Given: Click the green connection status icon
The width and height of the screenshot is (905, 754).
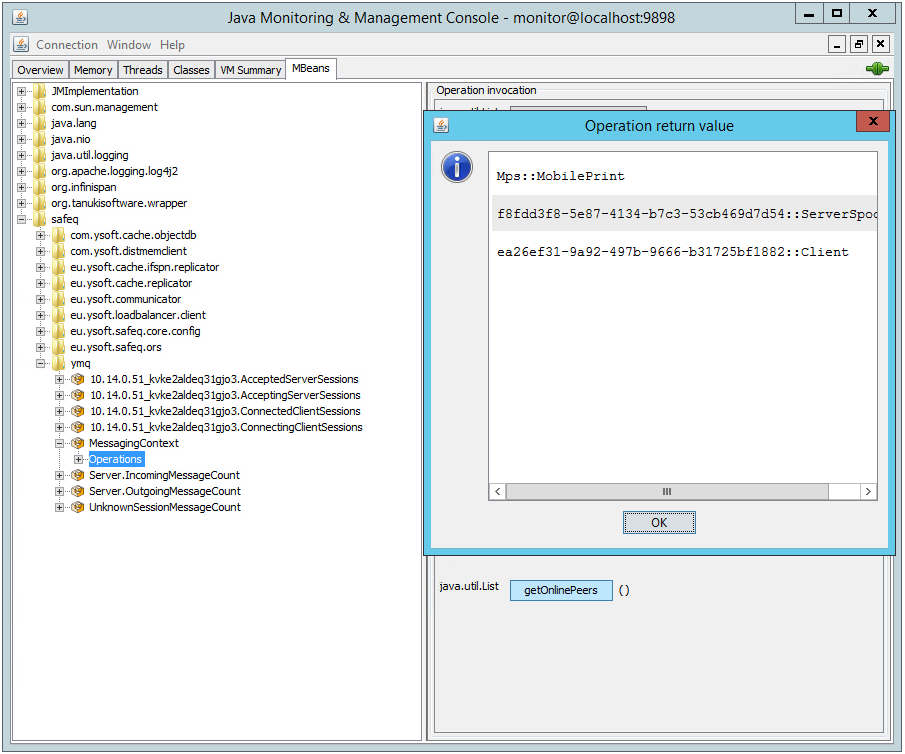Looking at the screenshot, I should tap(877, 69).
